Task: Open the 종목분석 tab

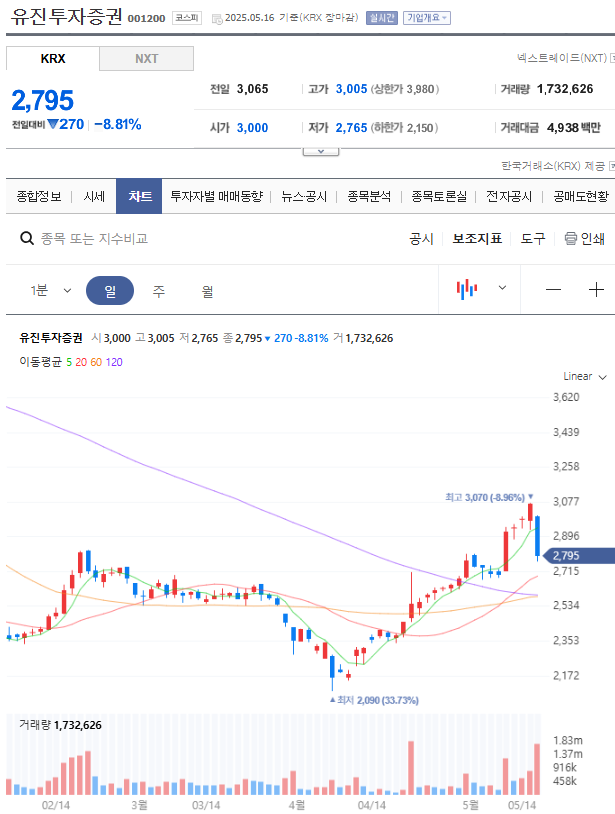Action: click(369, 196)
